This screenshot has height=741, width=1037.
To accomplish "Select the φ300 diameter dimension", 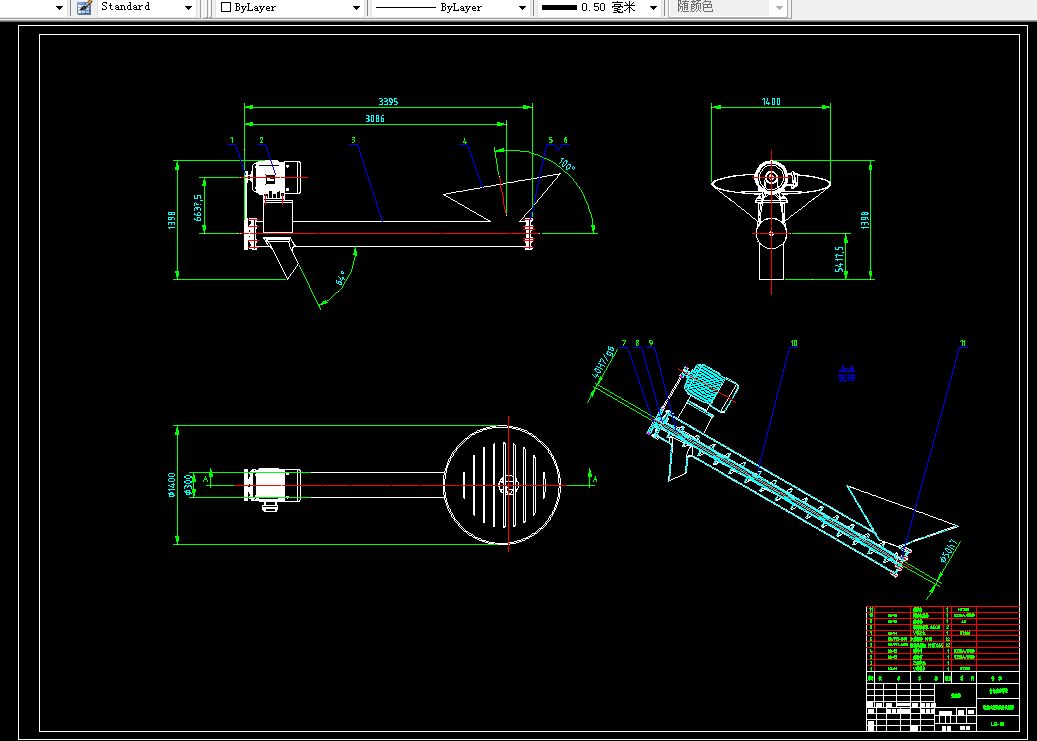I will [x=188, y=484].
